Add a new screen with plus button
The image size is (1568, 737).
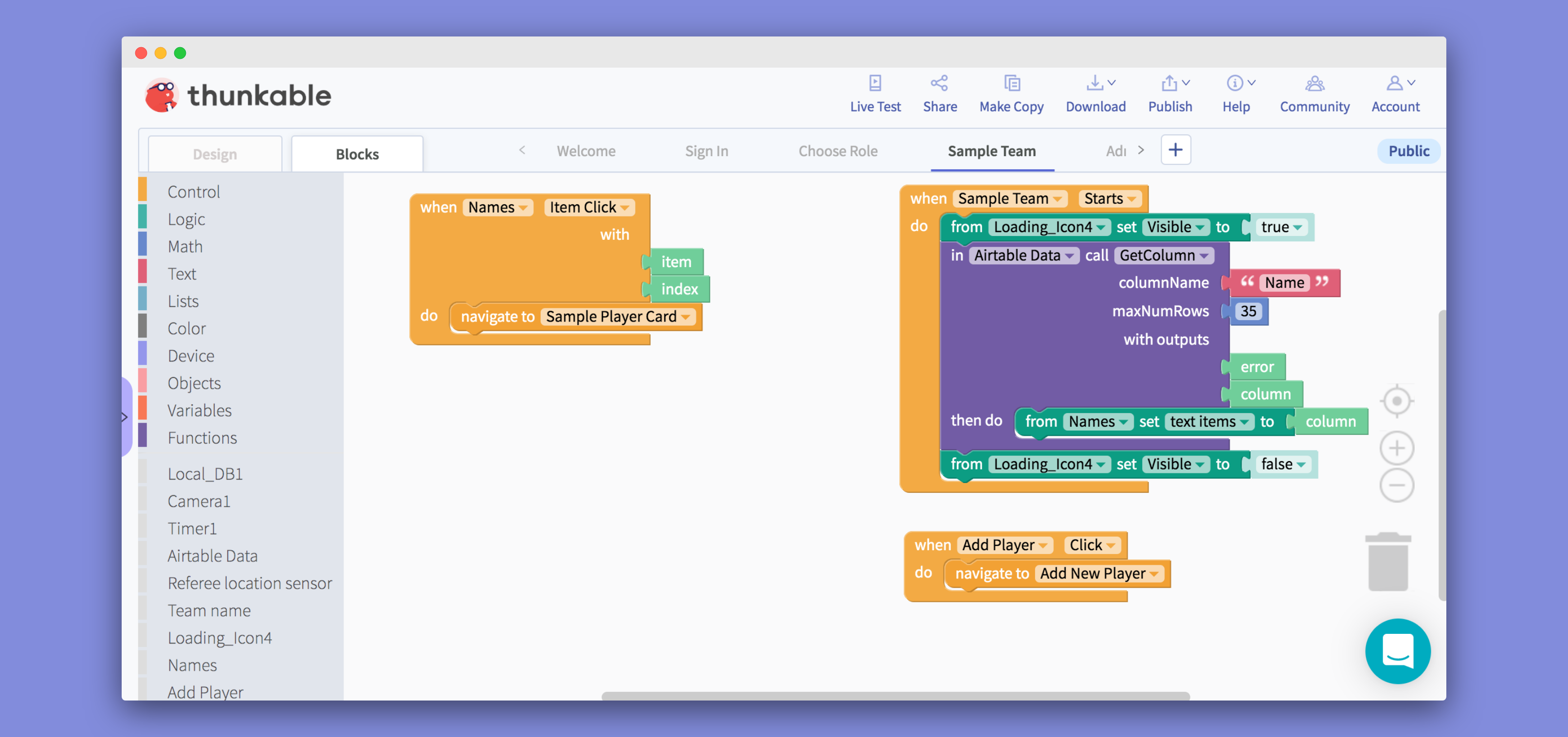pos(1175,150)
